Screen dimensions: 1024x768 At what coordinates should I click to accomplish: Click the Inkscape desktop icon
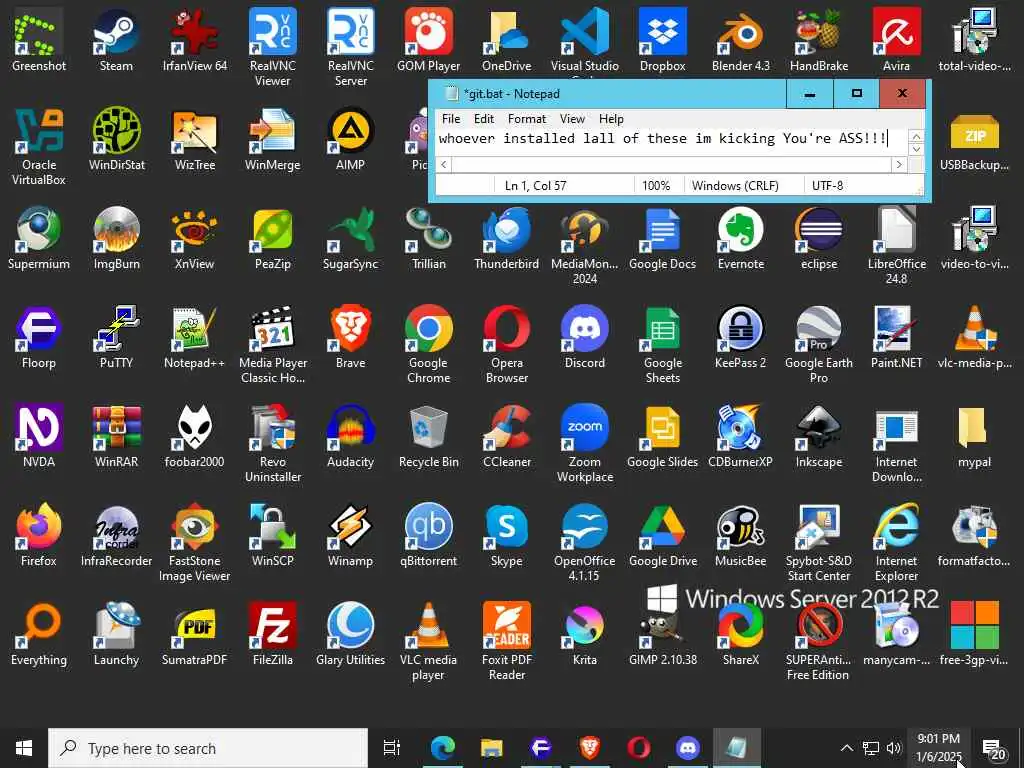(x=818, y=436)
